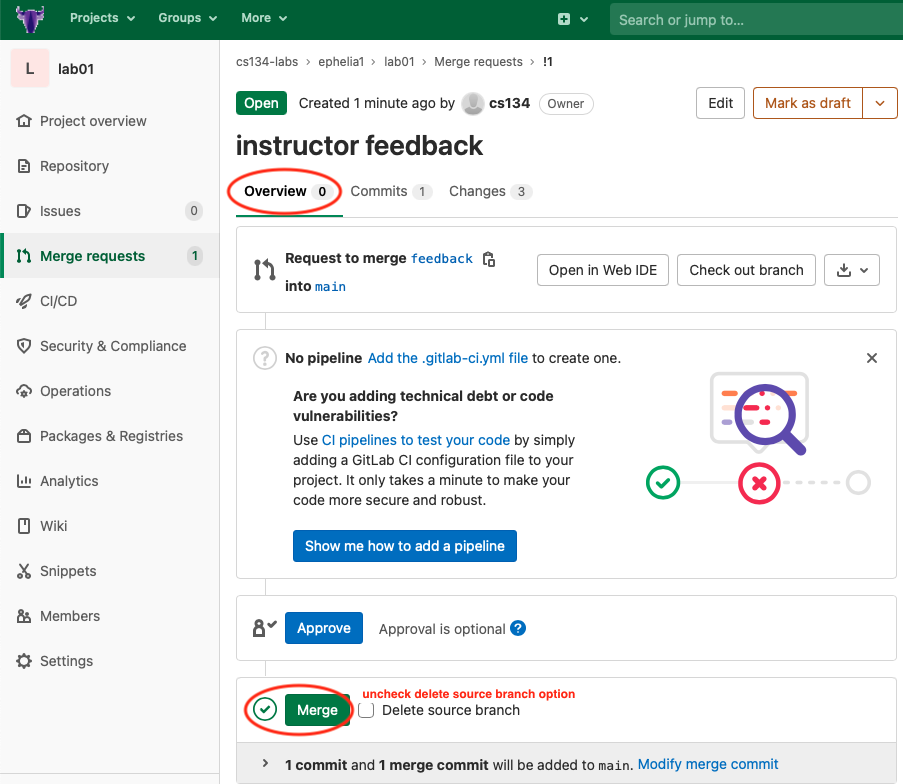Switch to the Commits tab
This screenshot has height=784, width=903.
391,191
